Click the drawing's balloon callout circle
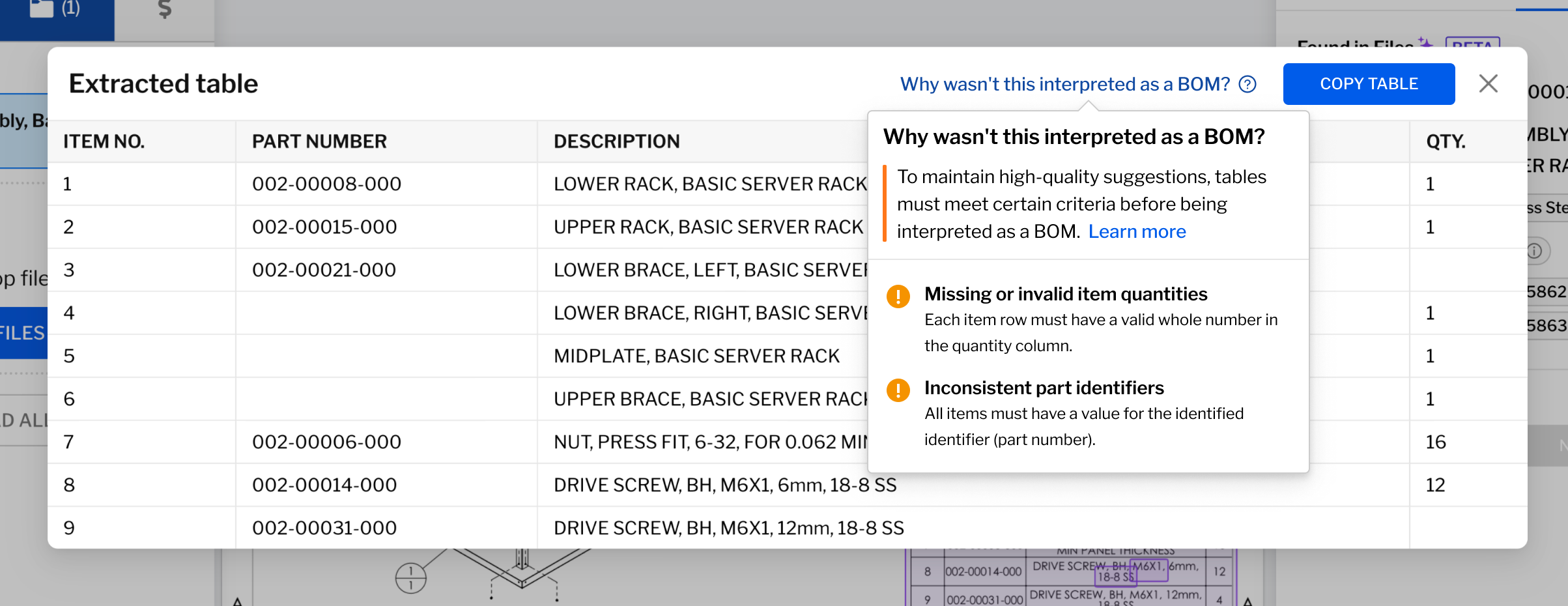The width and height of the screenshot is (1568, 606). [x=410, y=578]
